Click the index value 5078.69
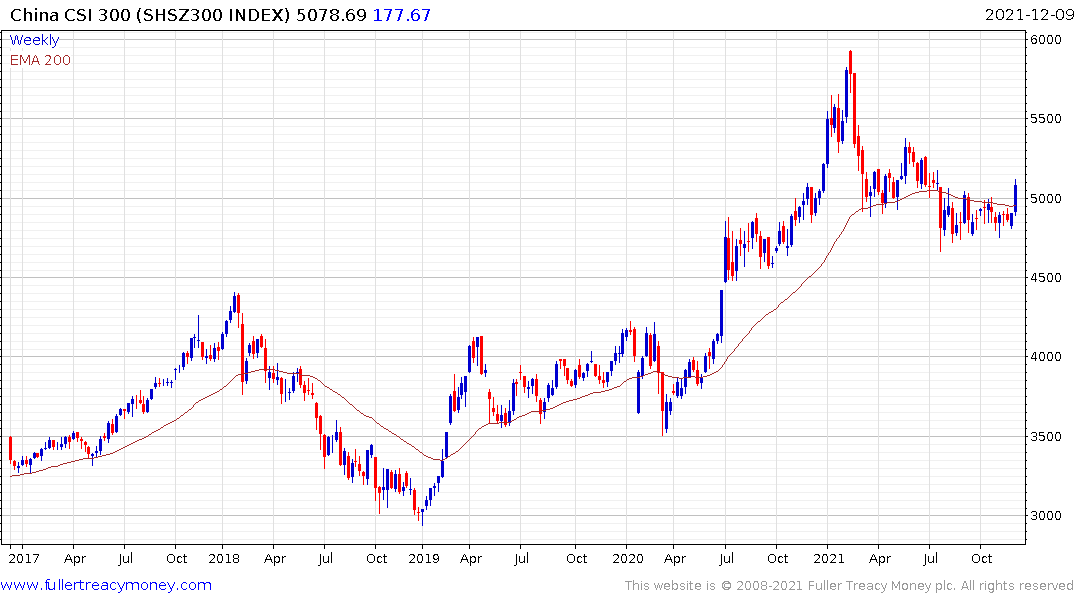 click(331, 15)
